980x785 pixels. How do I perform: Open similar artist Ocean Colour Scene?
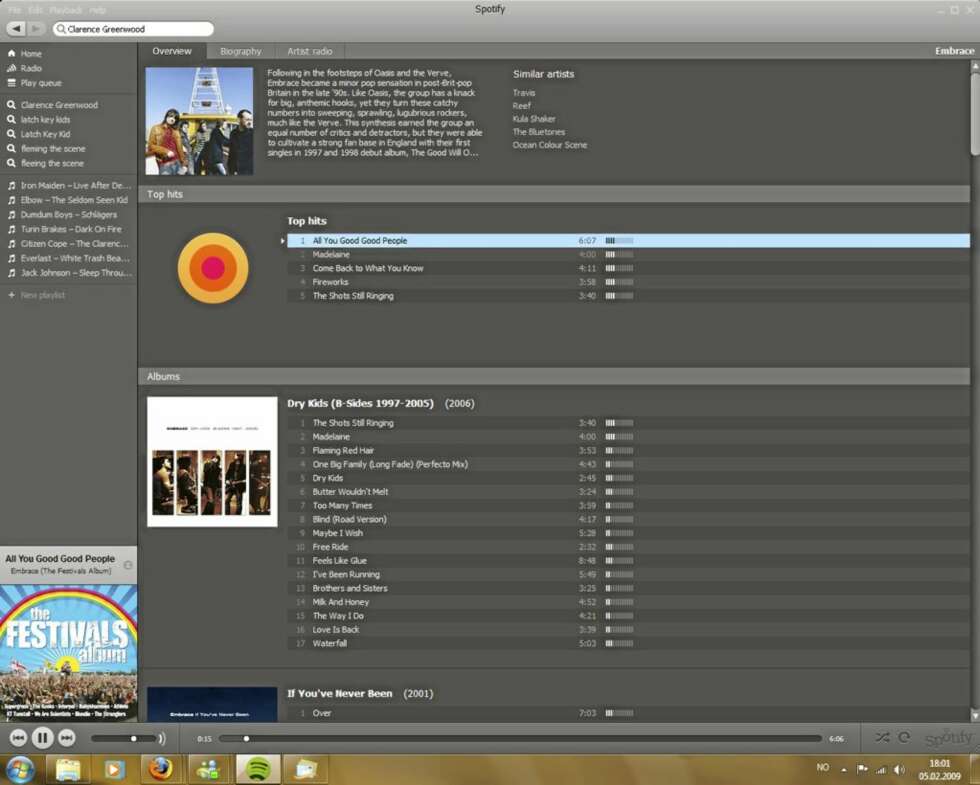549,145
